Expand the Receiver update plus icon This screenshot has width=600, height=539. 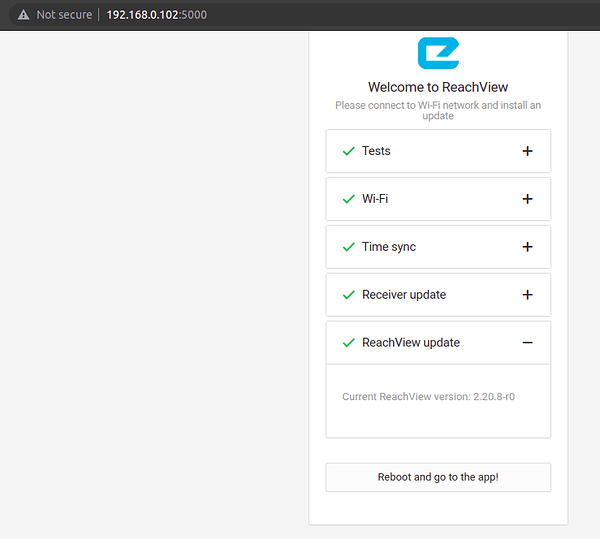click(x=527, y=295)
